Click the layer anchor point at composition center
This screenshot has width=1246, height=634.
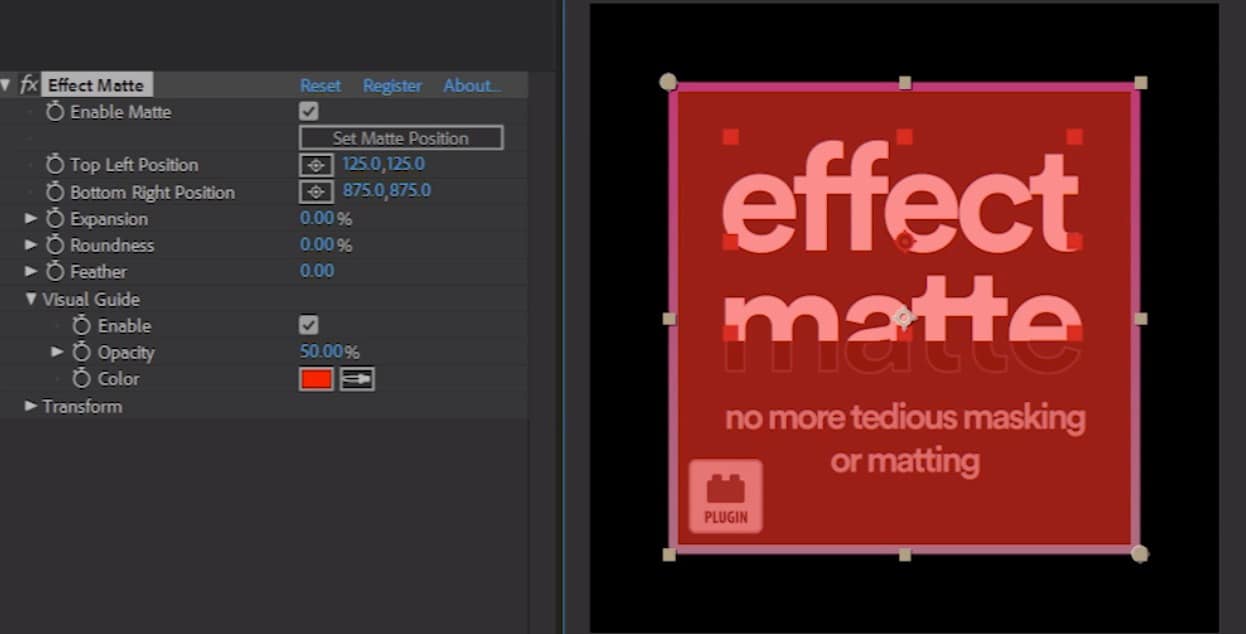[904, 318]
